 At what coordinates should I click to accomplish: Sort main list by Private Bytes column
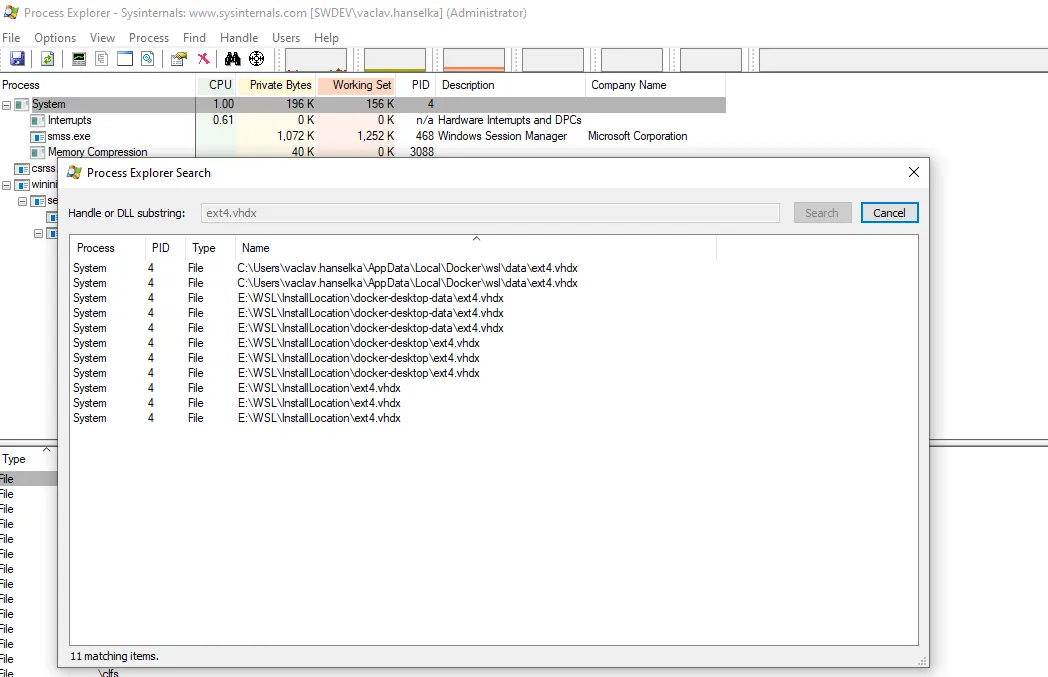point(277,85)
